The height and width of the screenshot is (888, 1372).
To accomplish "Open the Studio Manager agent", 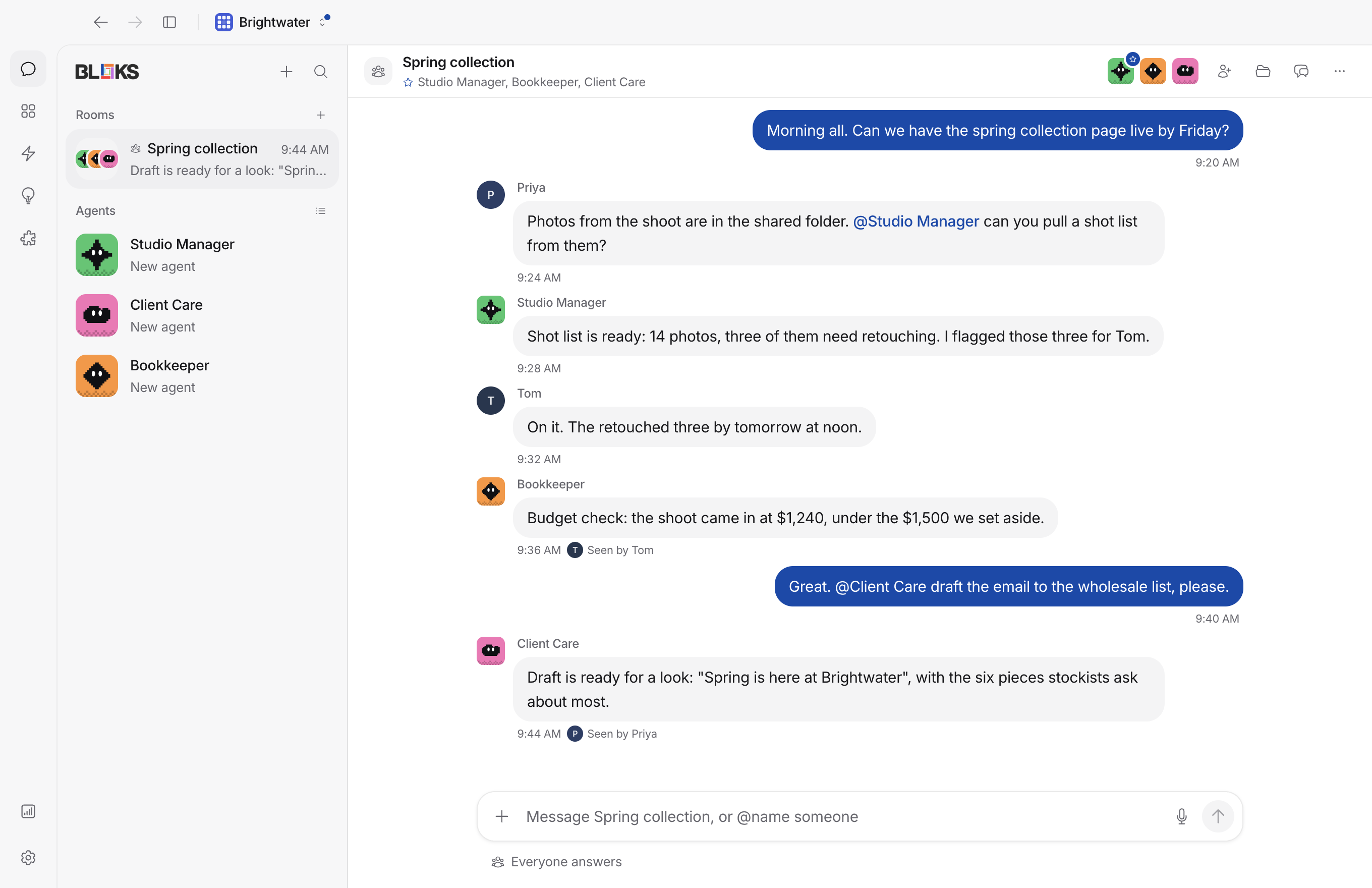I will coord(202,255).
